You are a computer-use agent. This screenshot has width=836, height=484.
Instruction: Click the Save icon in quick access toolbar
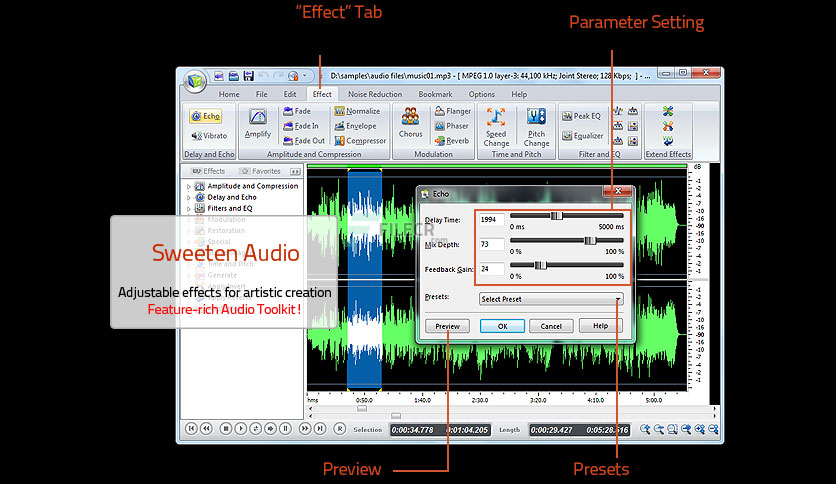pos(248,76)
